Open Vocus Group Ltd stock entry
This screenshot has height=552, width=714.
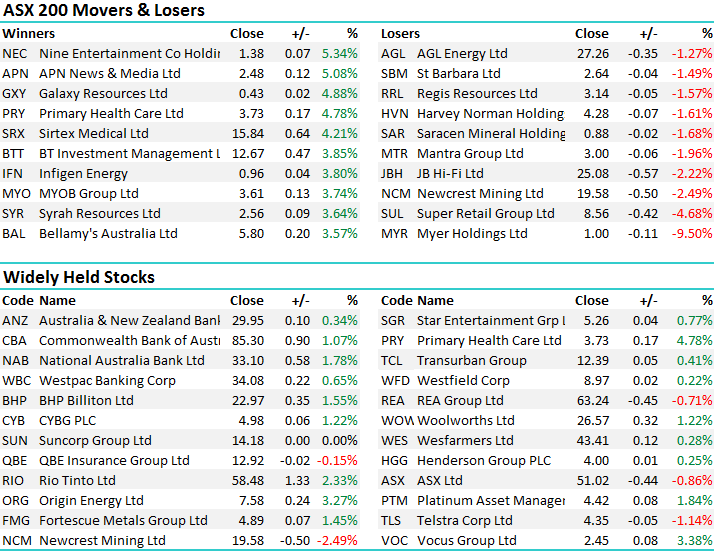(x=467, y=541)
